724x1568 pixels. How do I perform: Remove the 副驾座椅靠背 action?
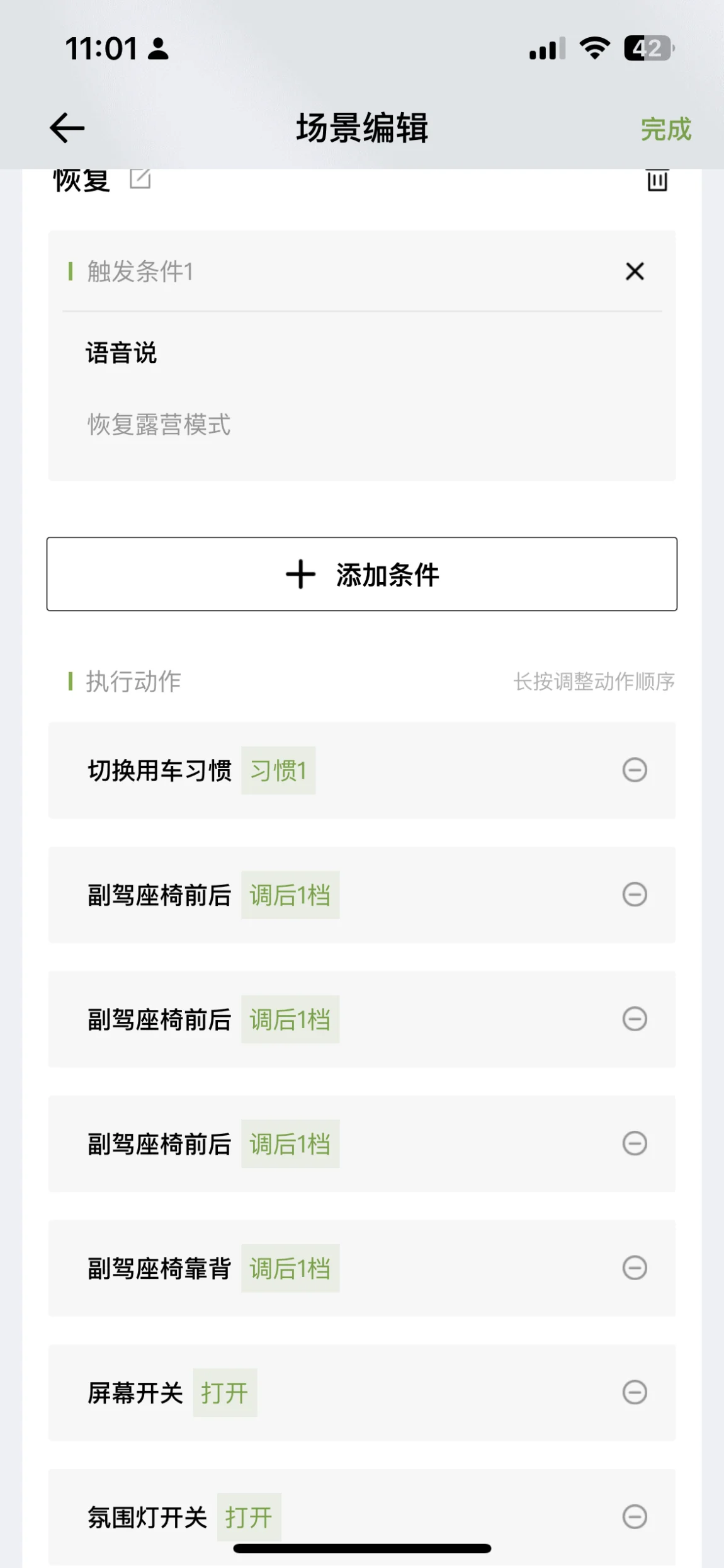click(635, 1268)
